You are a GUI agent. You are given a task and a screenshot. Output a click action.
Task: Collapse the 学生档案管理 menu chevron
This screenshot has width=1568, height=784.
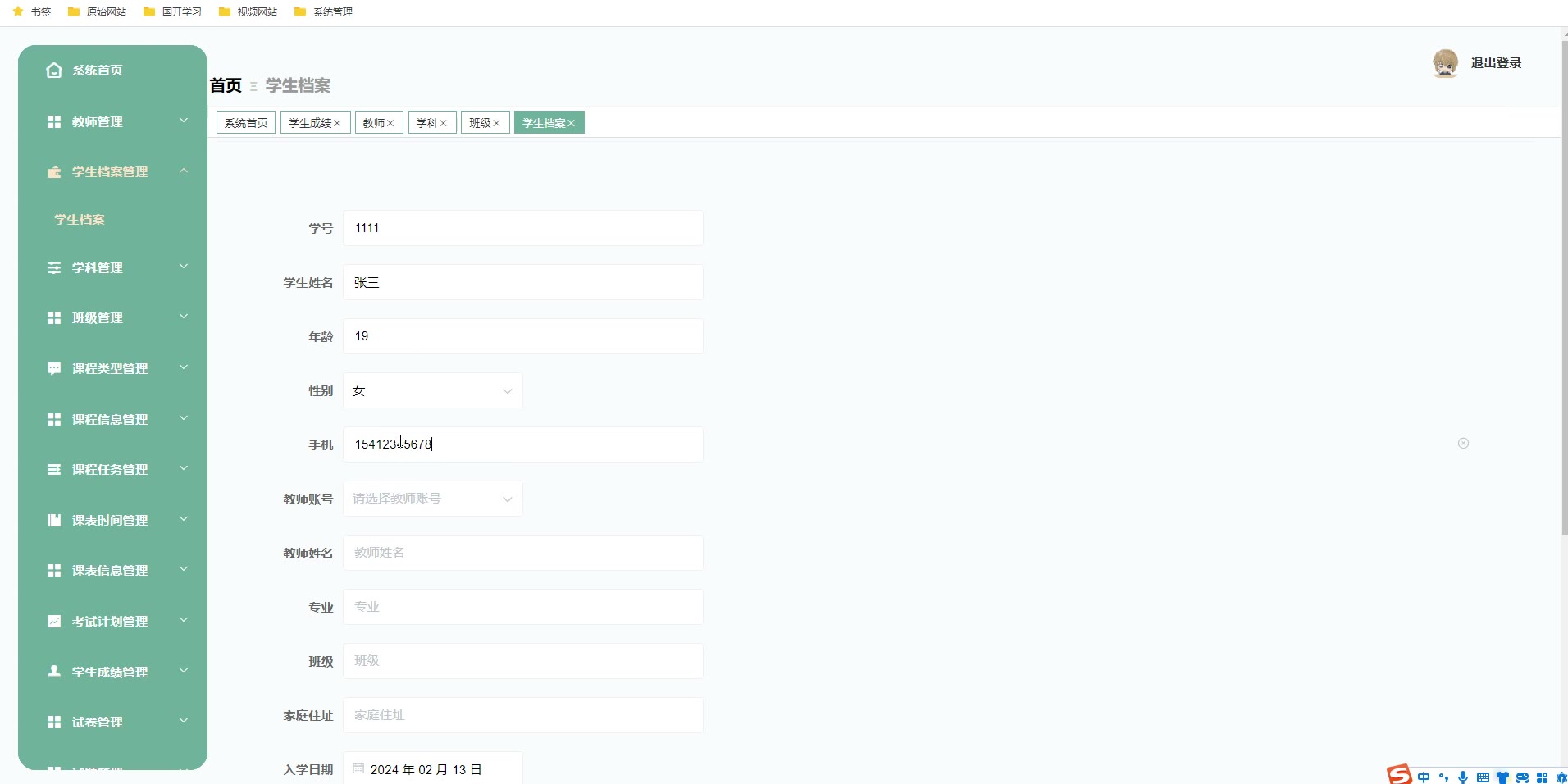click(184, 171)
